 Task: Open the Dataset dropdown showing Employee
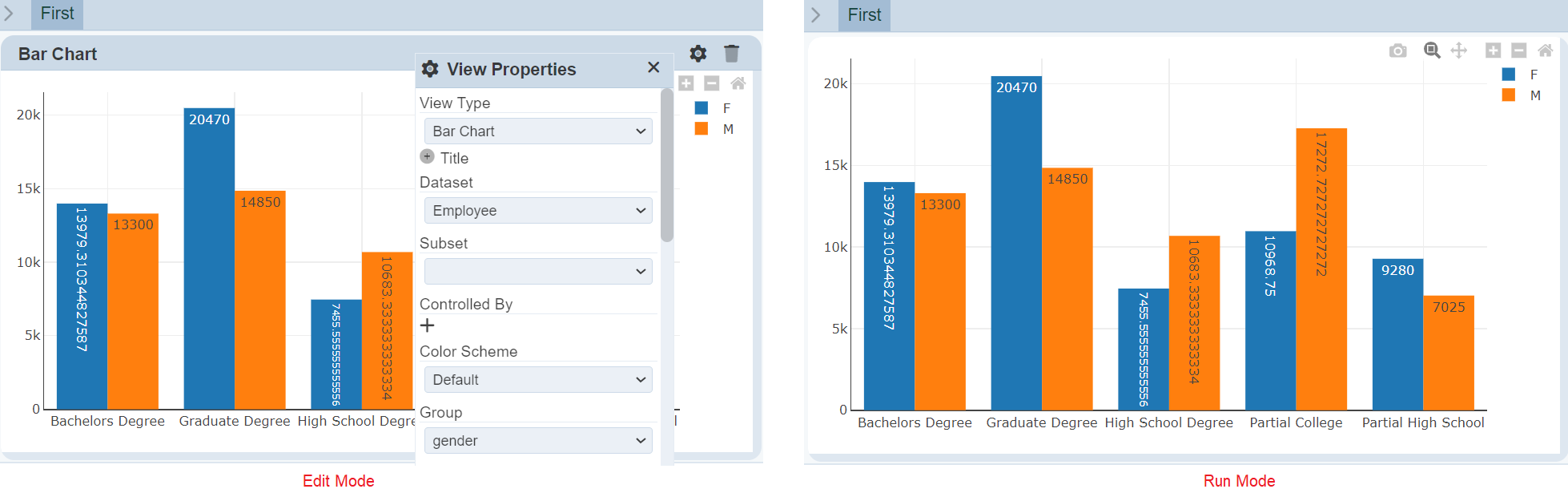click(x=538, y=211)
